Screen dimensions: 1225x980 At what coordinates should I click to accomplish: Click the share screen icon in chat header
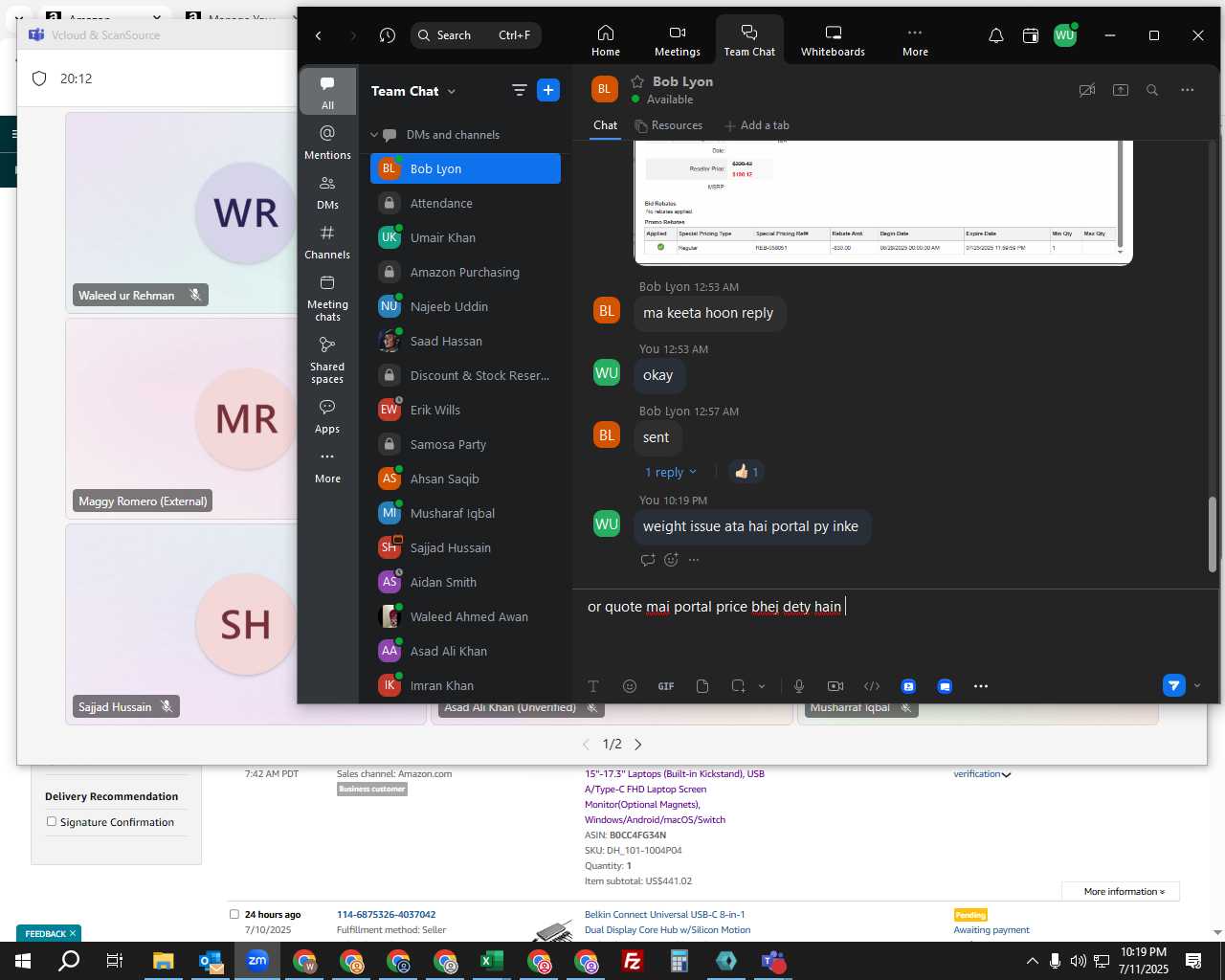point(1121,90)
